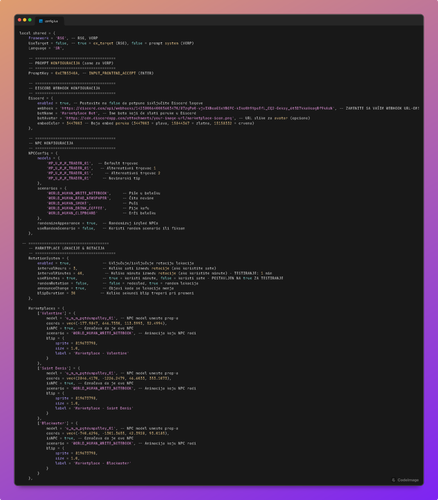This screenshot has width=438, height=500.
Task: Click the 'intervalHours' line
Action: 127,268
